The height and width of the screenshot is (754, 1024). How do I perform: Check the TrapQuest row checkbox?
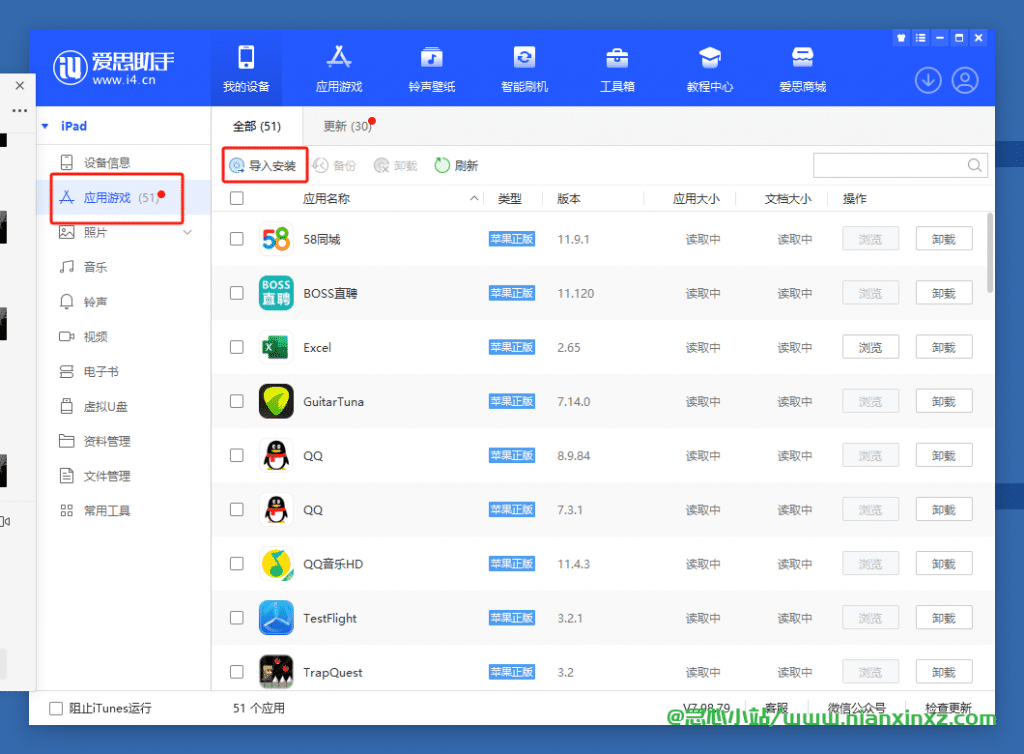pyautogui.click(x=236, y=672)
